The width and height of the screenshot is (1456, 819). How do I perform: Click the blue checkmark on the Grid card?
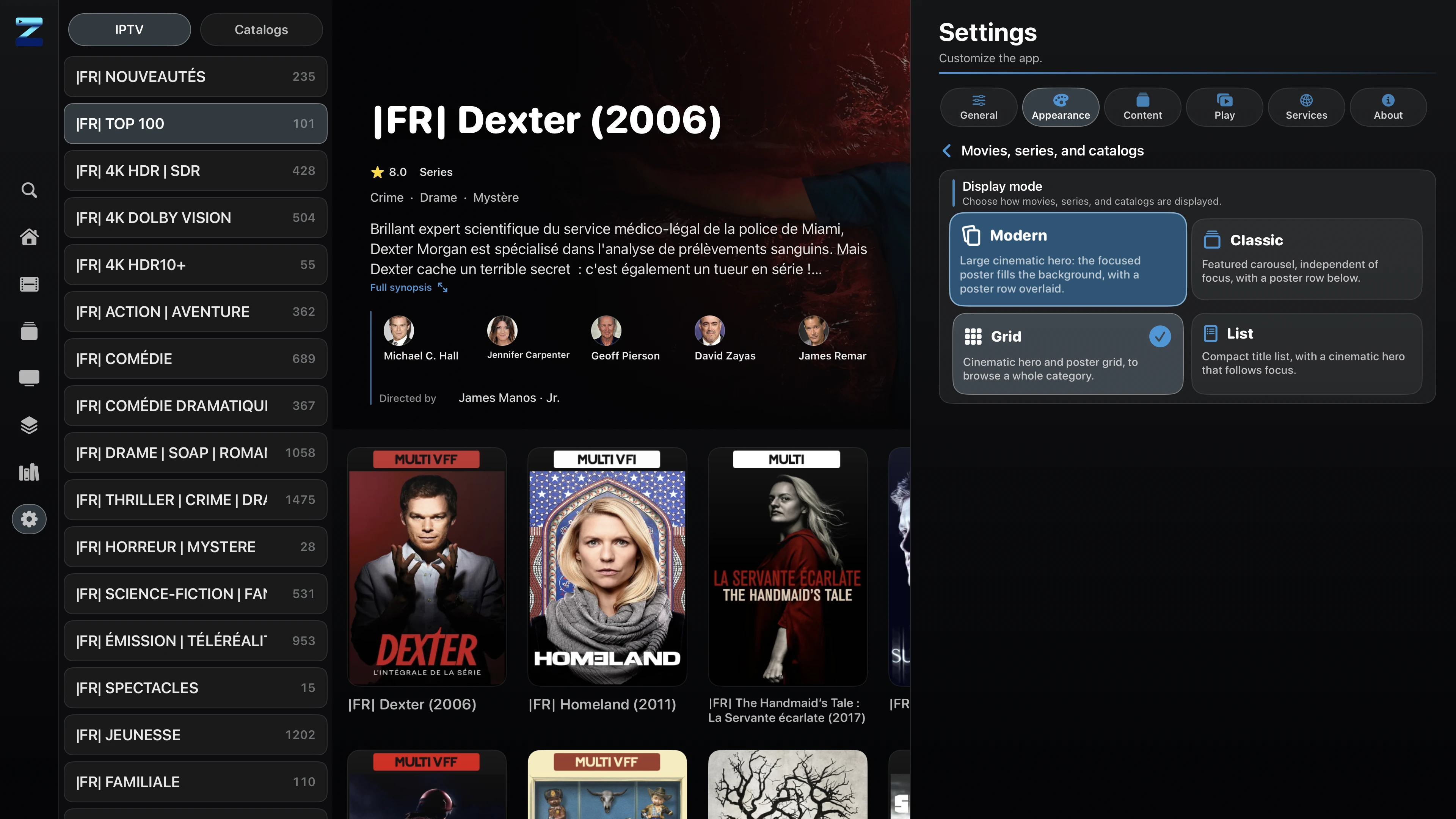(x=1160, y=336)
